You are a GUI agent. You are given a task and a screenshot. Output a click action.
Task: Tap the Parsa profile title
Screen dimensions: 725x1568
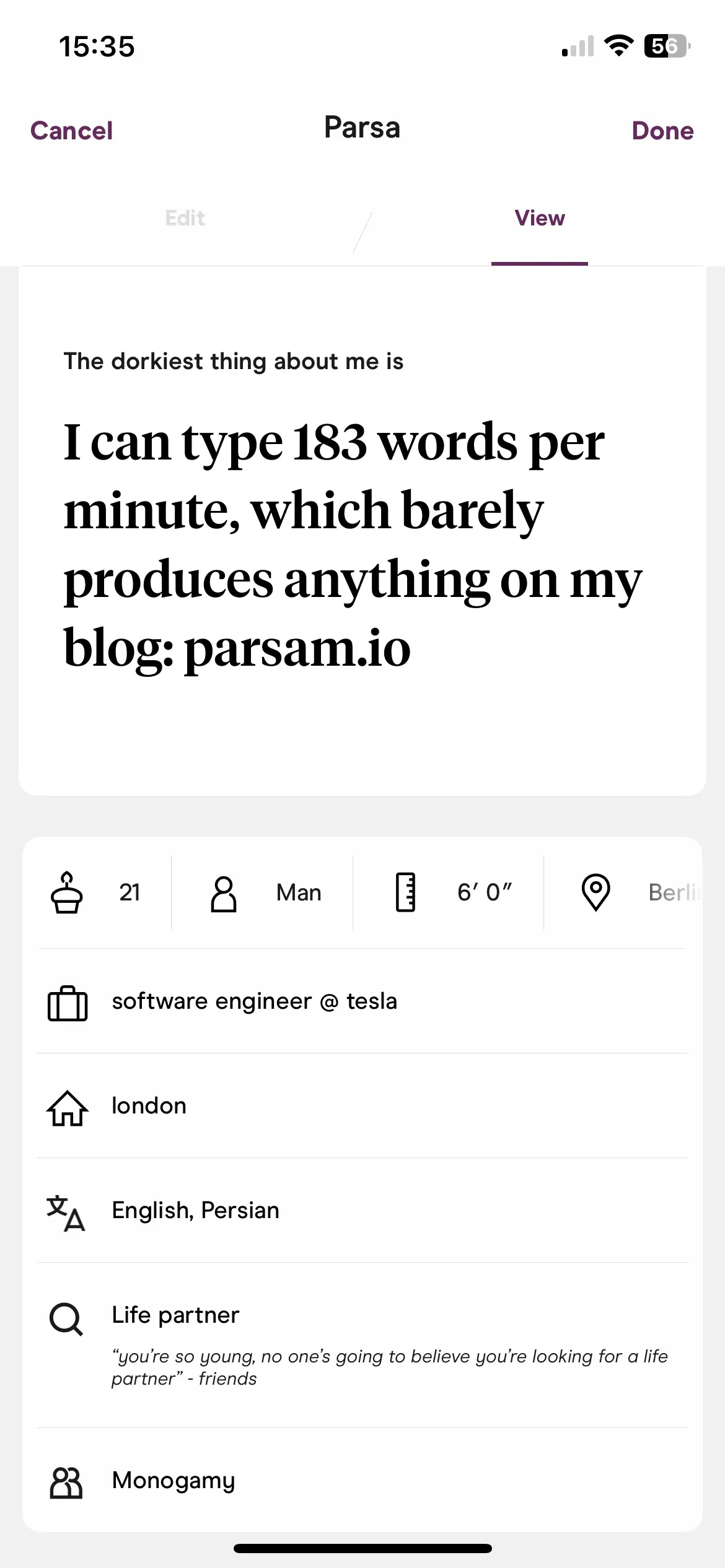[362, 128]
